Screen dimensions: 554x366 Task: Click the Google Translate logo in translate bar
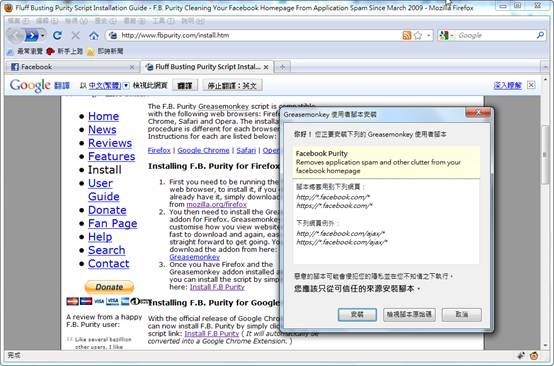click(40, 85)
